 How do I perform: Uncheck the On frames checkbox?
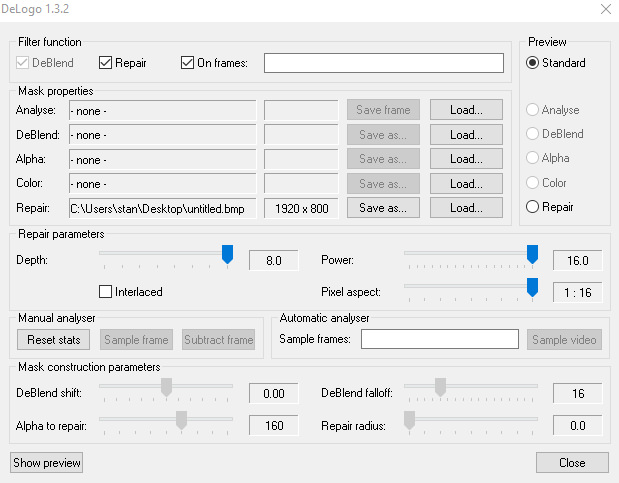click(x=187, y=63)
